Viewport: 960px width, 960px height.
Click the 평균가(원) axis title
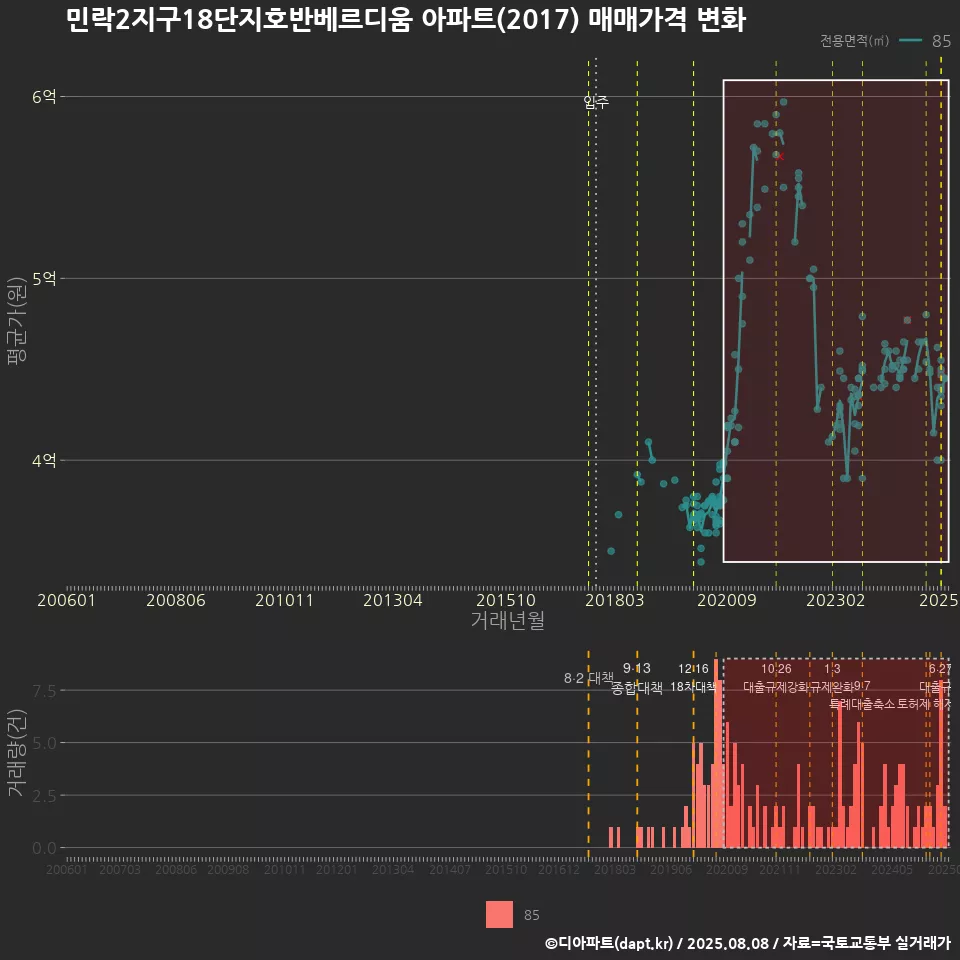click(x=17, y=321)
